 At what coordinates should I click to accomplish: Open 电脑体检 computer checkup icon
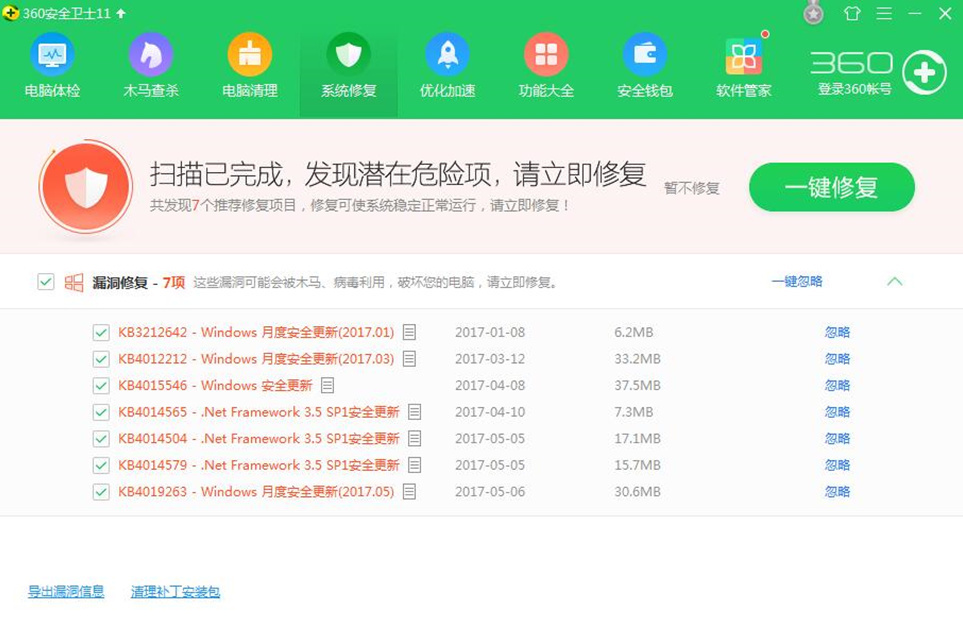click(x=52, y=55)
